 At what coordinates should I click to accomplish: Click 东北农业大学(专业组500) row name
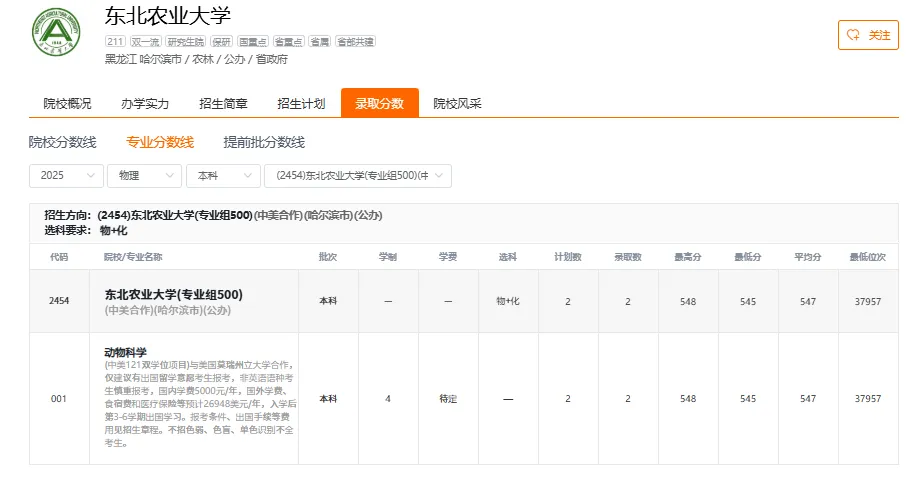[174, 294]
